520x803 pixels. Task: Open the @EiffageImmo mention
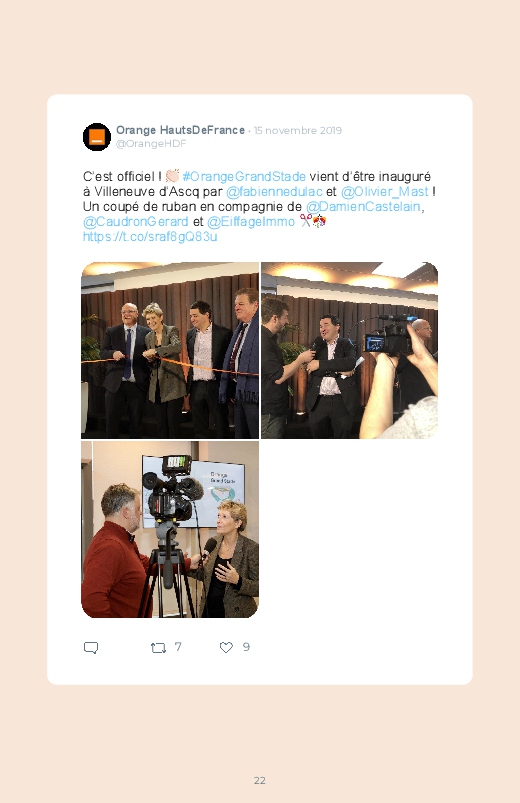251,221
